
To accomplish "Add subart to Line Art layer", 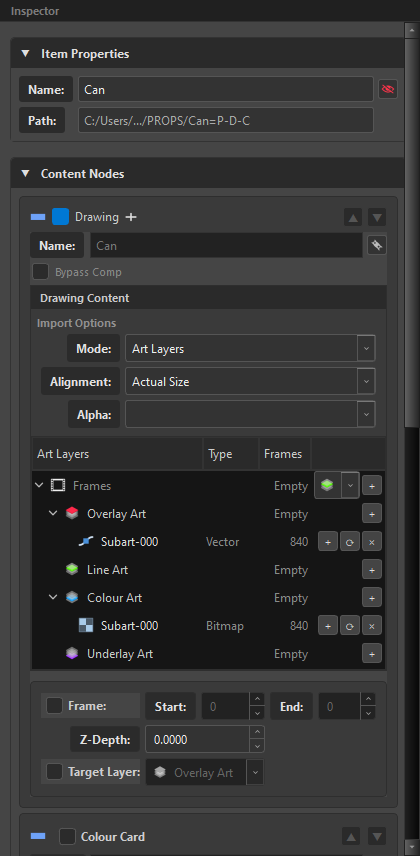I will [x=371, y=570].
